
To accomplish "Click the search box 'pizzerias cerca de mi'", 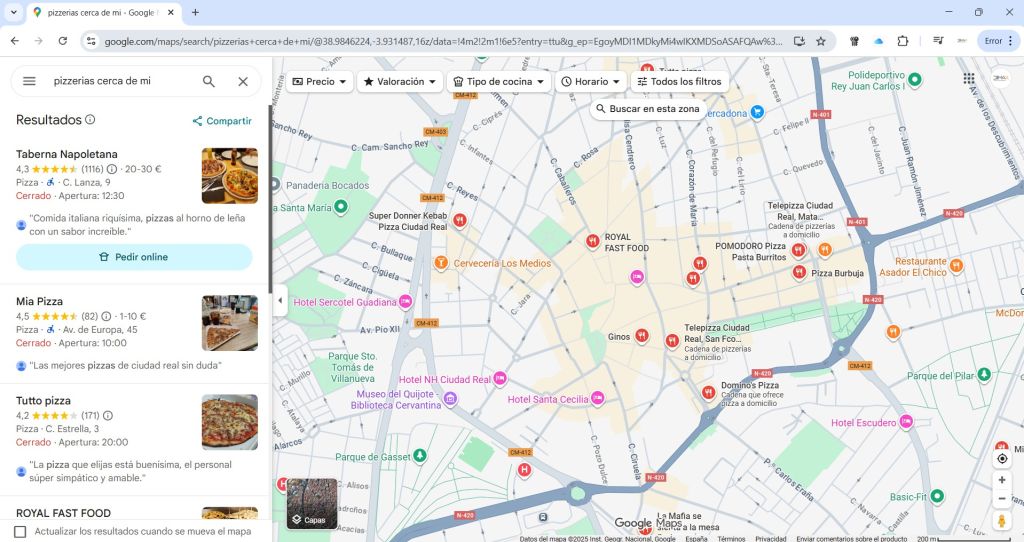I will coord(121,81).
